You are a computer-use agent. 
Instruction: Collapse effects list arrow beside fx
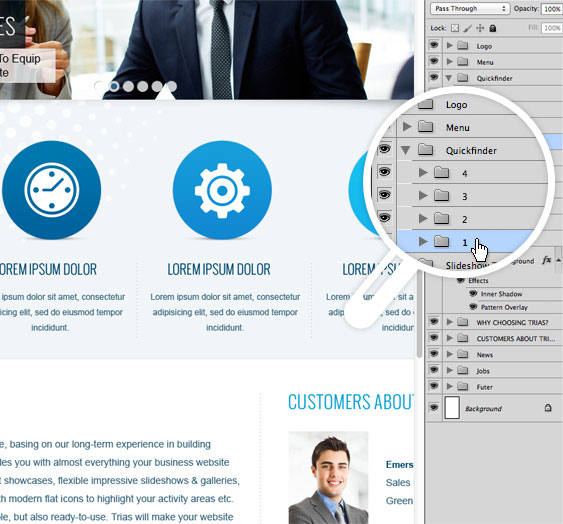point(559,260)
